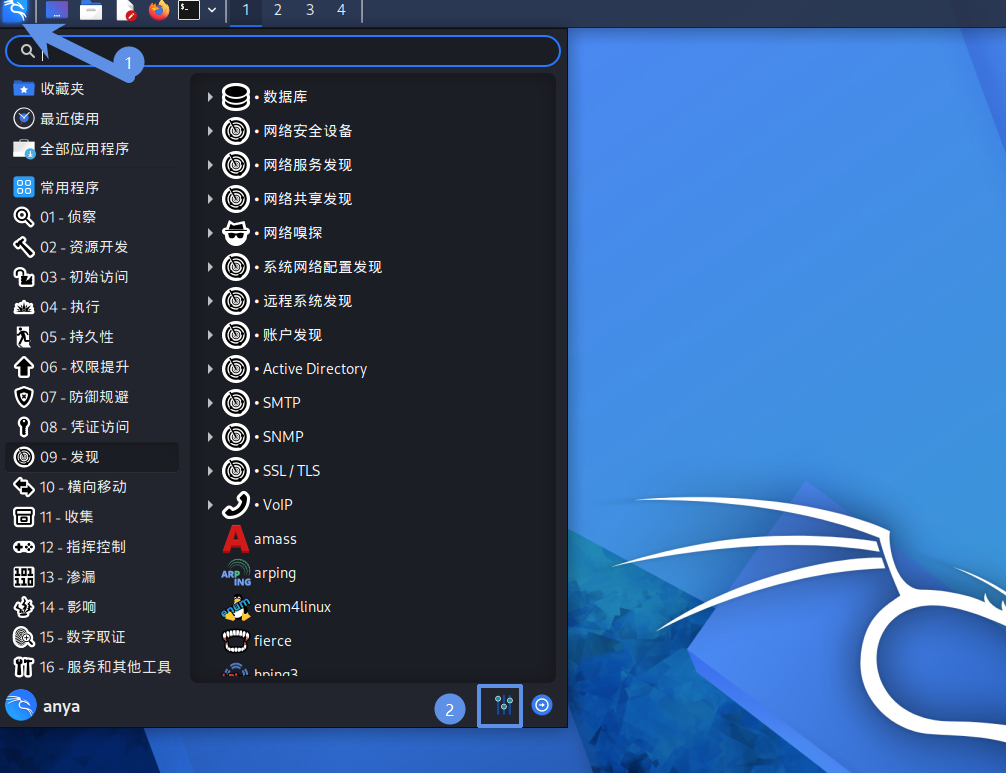Open 全部应用程序 category

(x=84, y=149)
